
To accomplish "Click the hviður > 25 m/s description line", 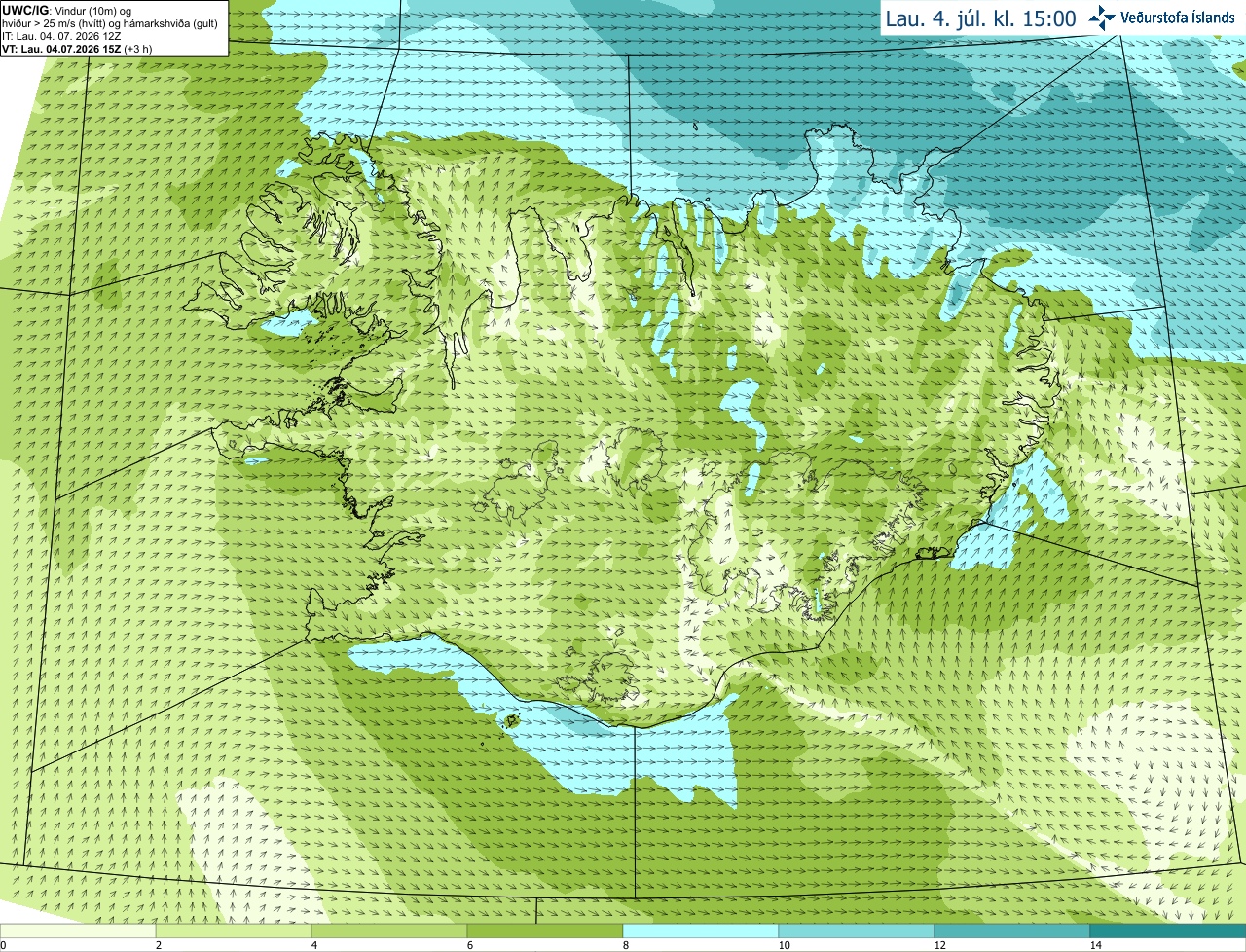I will tap(110, 23).
